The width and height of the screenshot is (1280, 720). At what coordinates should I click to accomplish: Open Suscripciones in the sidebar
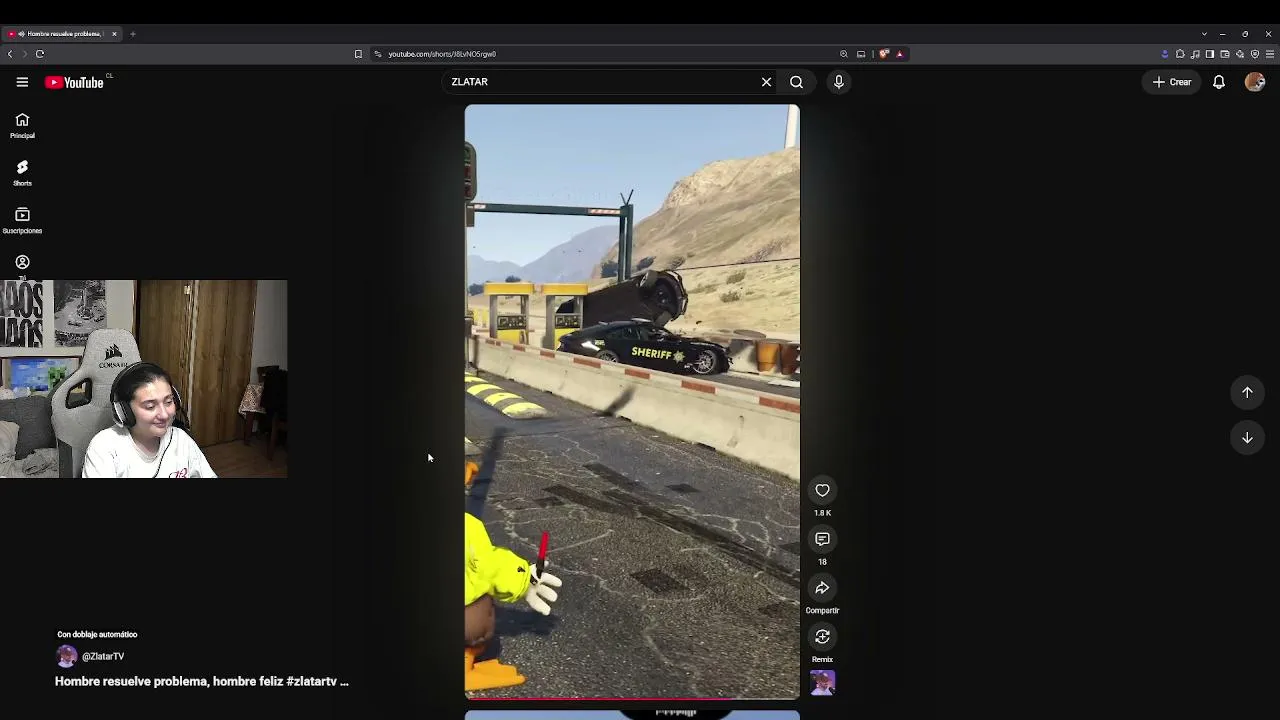point(22,221)
